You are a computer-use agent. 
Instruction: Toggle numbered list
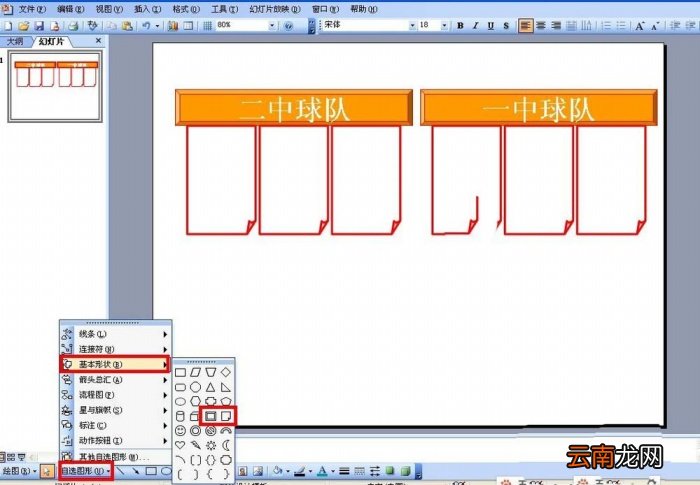click(x=606, y=26)
